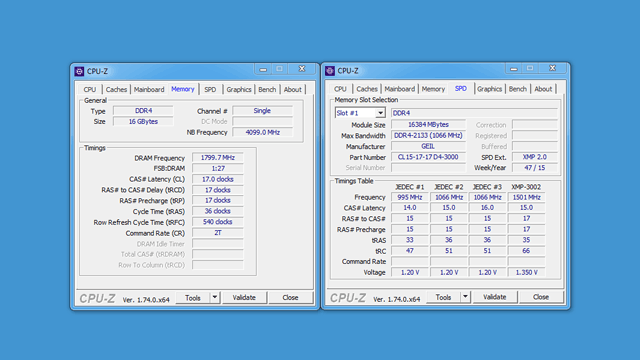Viewport: 640px width, 360px height.
Task: Select Memory tab in the right window
Action: click(433, 89)
